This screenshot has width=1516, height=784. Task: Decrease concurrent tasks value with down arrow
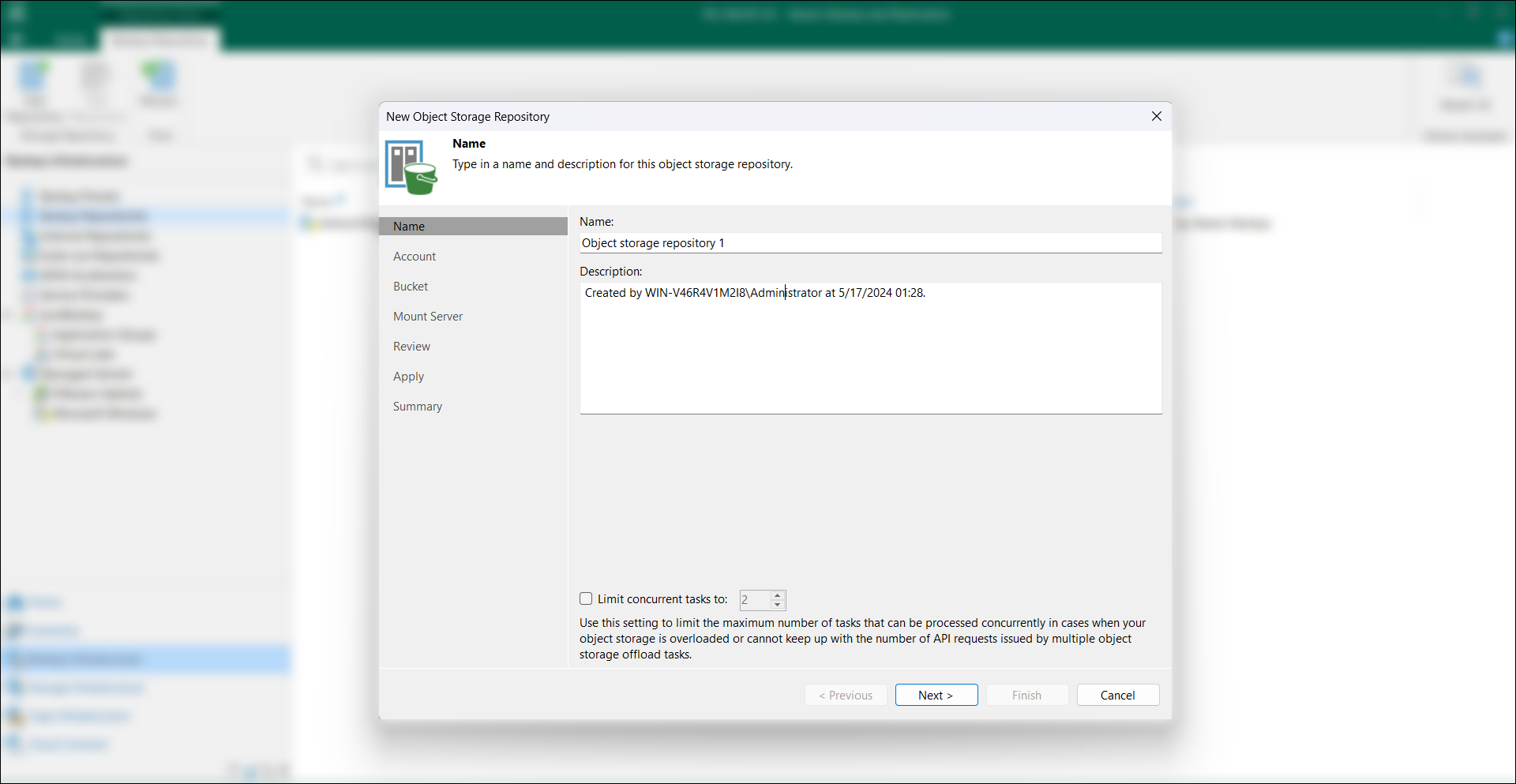point(778,605)
